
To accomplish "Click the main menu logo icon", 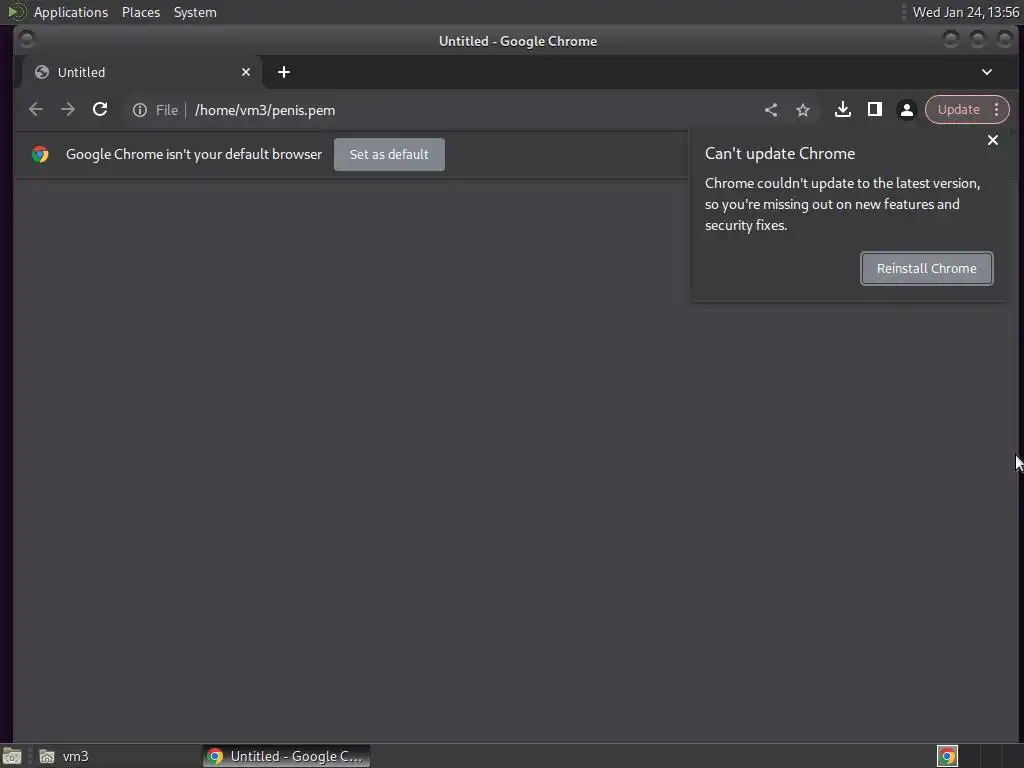I will click(x=16, y=12).
